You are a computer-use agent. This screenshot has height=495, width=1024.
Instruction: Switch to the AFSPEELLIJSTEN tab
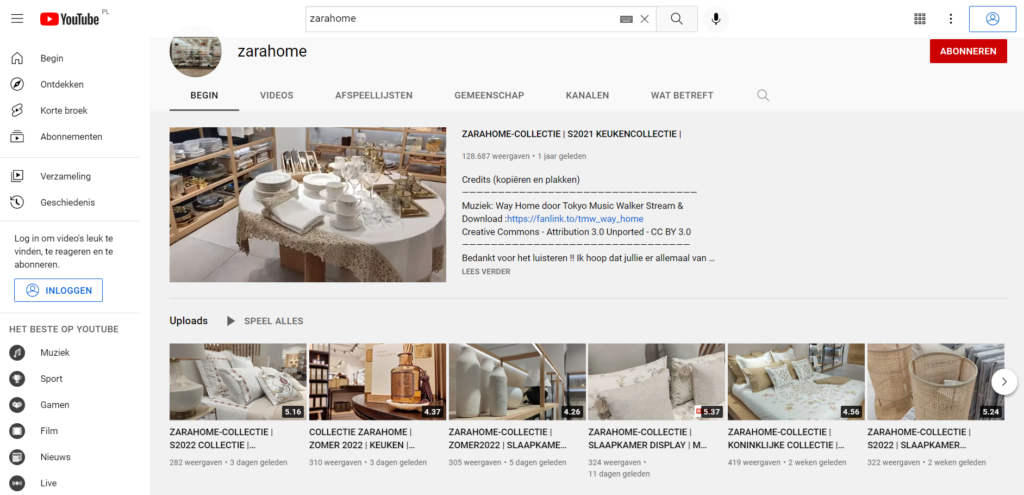374,95
